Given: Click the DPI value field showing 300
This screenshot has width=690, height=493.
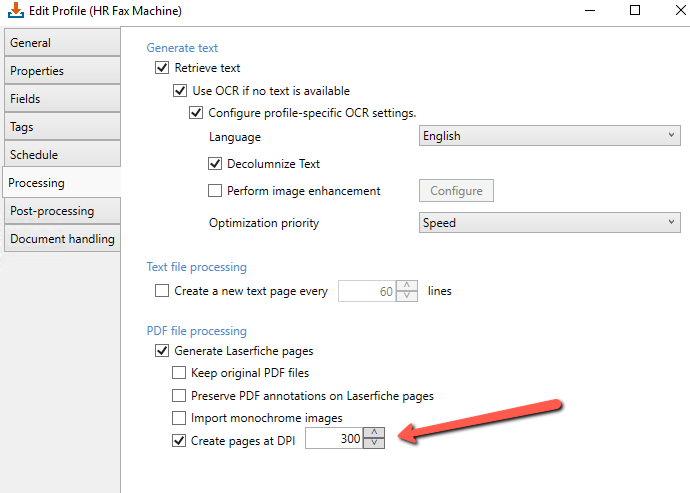Looking at the screenshot, I should (334, 438).
